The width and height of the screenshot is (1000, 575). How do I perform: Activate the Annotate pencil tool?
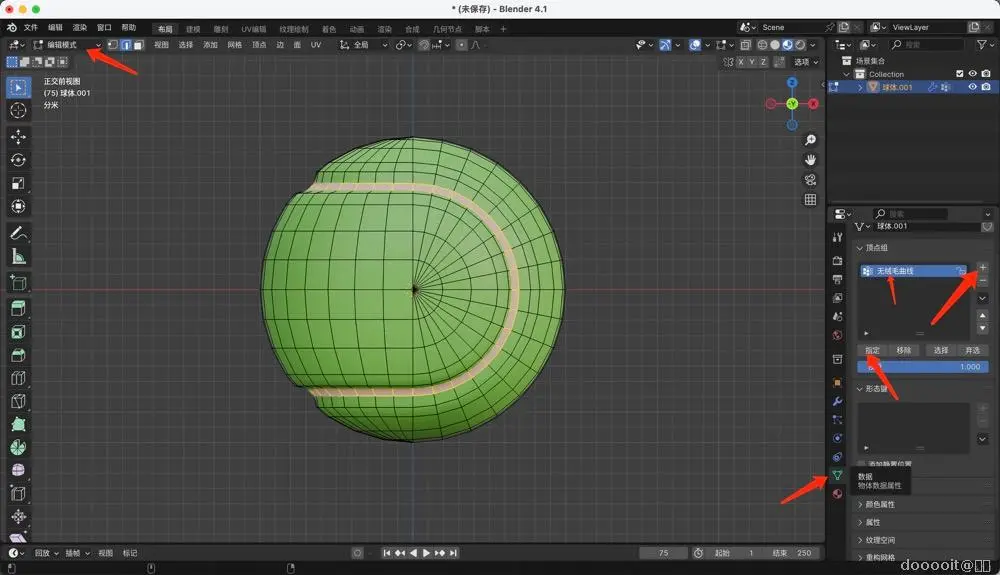pyautogui.click(x=18, y=233)
